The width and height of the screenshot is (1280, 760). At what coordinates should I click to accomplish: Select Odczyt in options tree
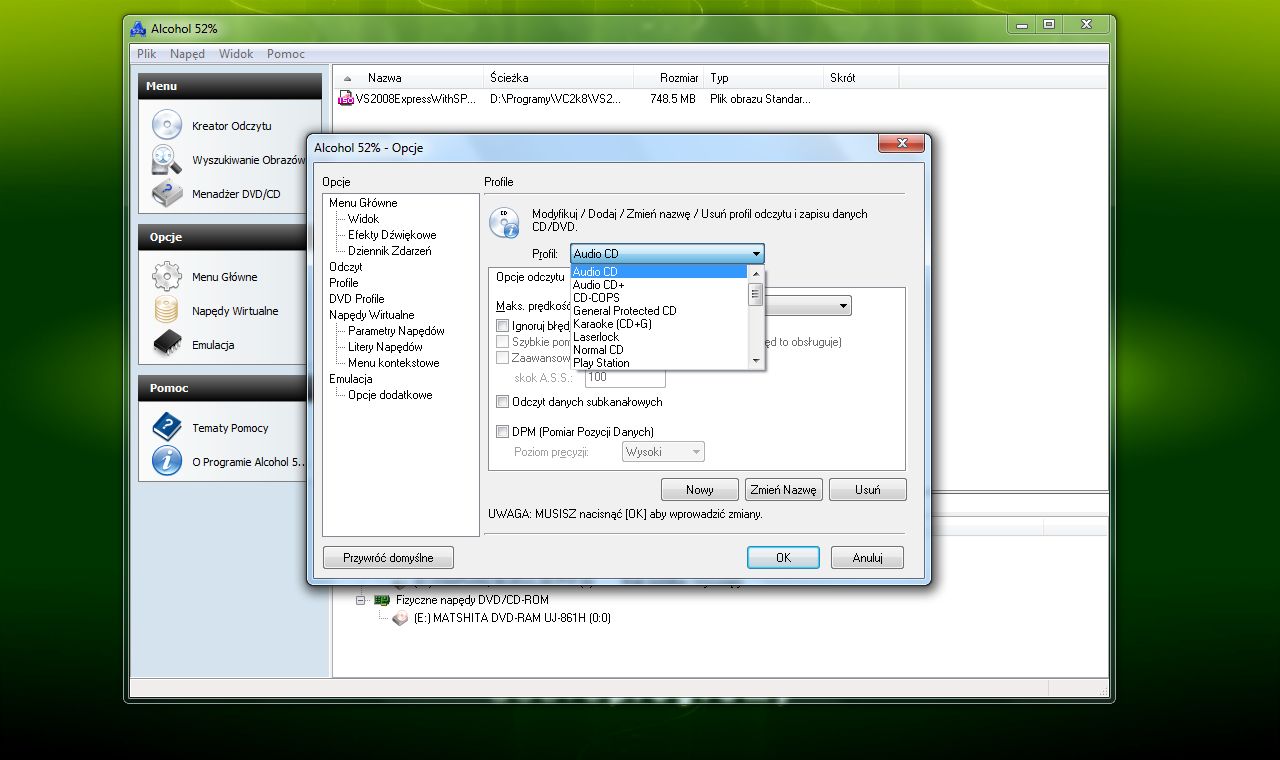[x=346, y=267]
